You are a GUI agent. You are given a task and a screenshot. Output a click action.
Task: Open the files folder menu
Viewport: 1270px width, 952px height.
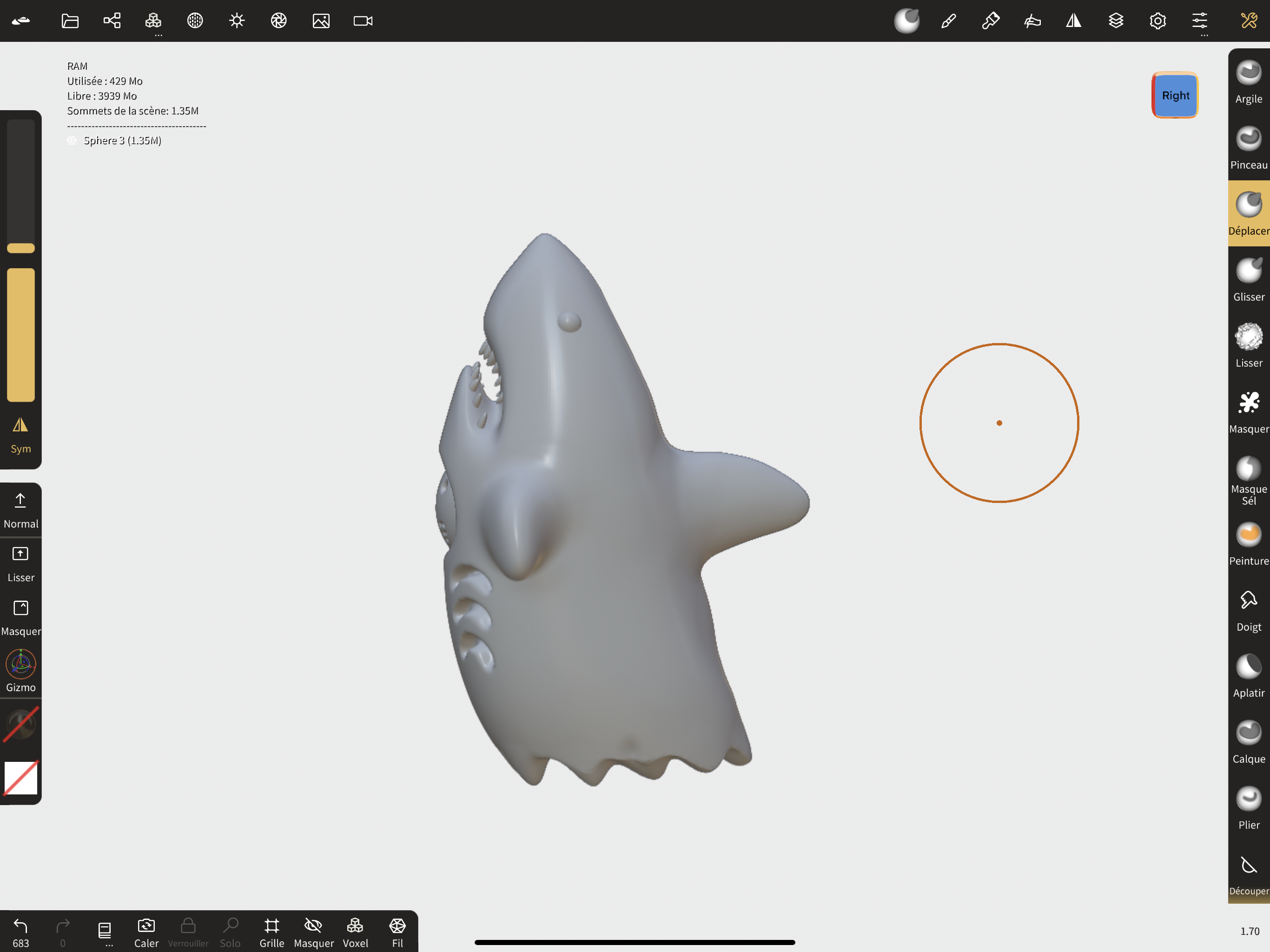click(70, 20)
